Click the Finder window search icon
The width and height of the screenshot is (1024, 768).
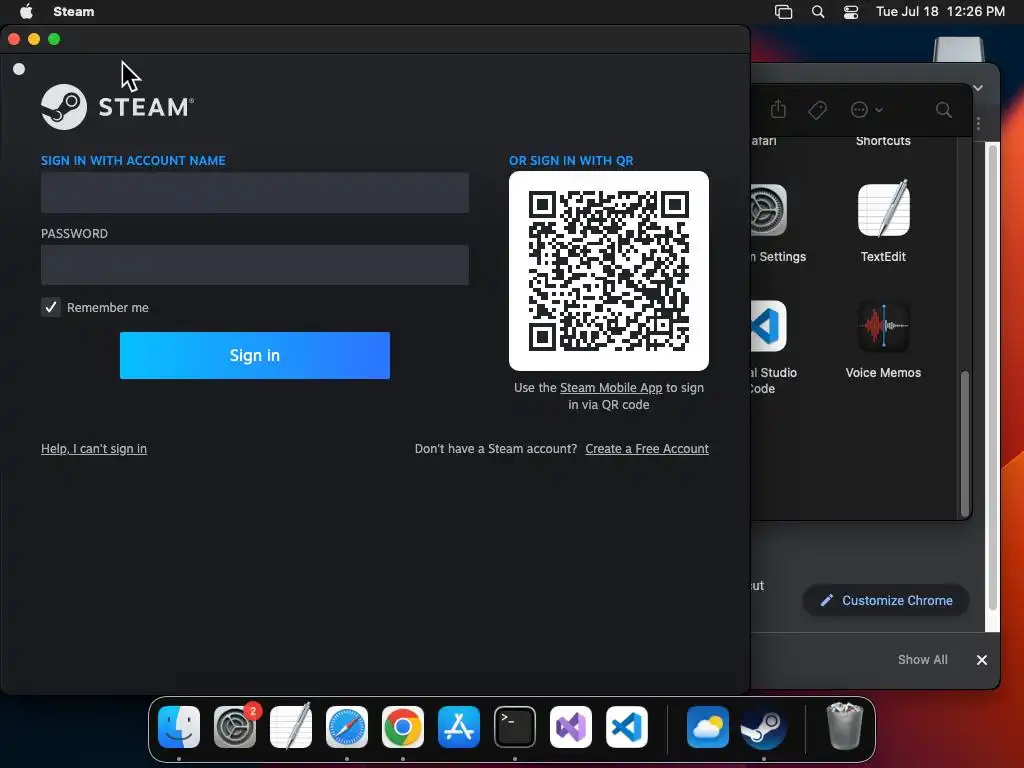click(944, 110)
